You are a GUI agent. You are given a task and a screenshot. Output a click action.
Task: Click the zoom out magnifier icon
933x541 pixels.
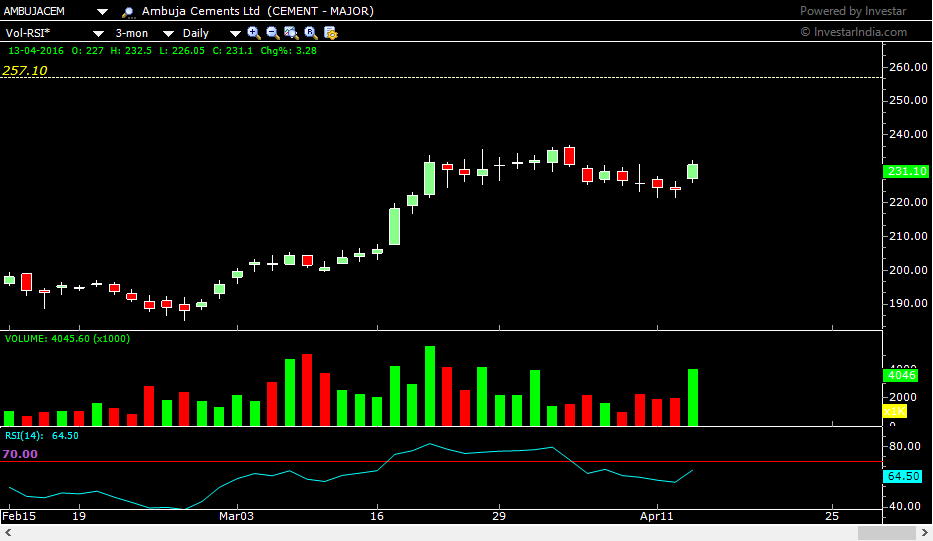pos(273,33)
